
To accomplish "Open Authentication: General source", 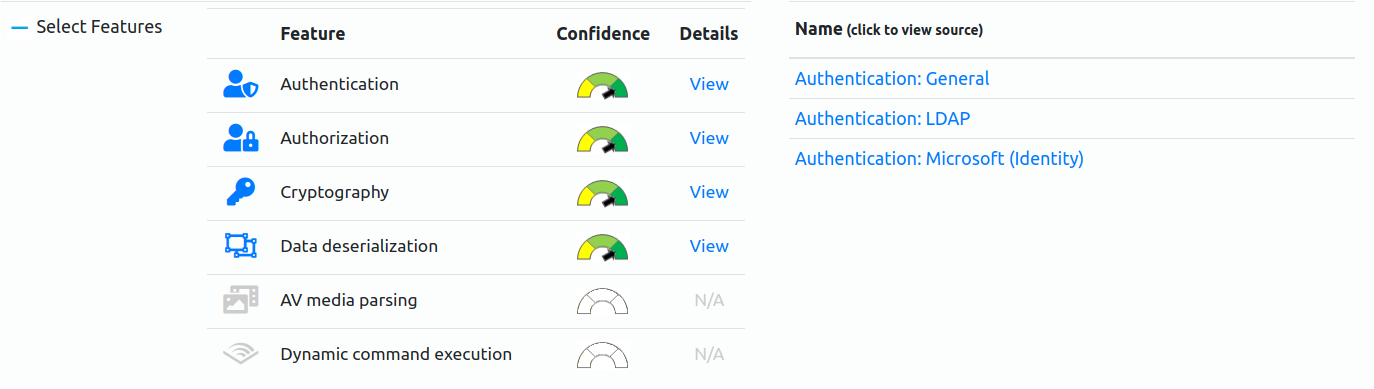I will click(892, 79).
